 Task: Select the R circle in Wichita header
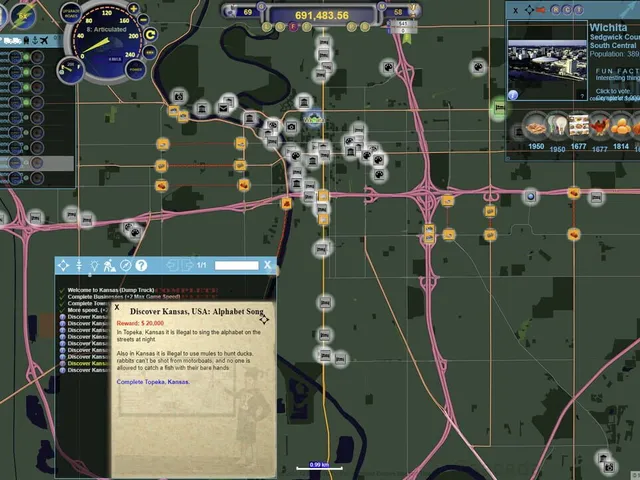click(x=556, y=10)
